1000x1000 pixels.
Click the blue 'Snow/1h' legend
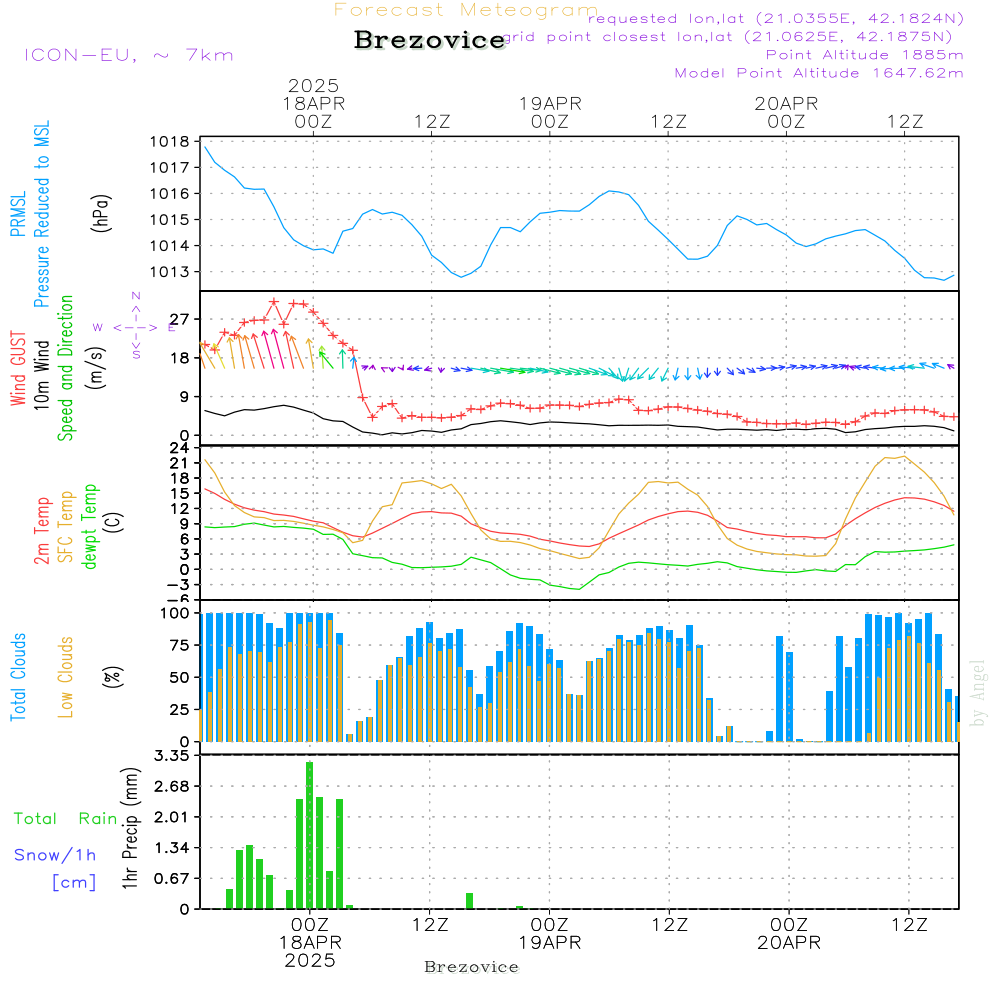(x=55, y=855)
